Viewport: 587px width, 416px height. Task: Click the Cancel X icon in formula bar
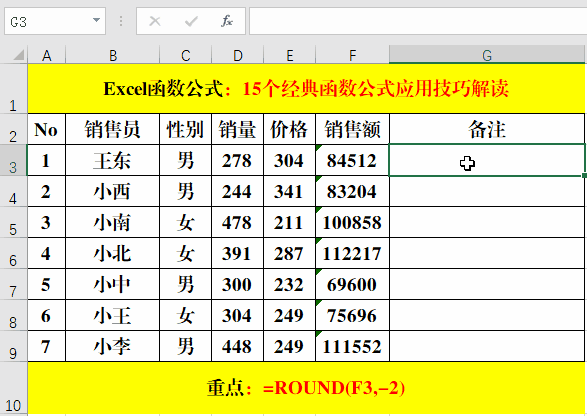pyautogui.click(x=155, y=21)
